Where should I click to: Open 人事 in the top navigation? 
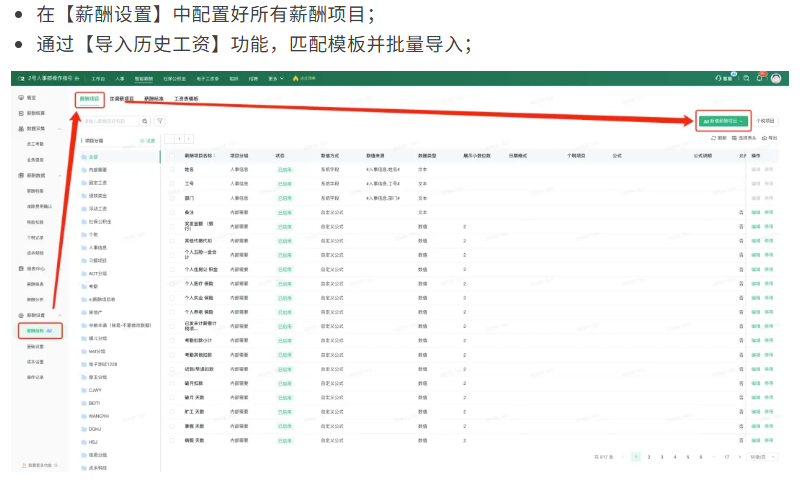120,78
